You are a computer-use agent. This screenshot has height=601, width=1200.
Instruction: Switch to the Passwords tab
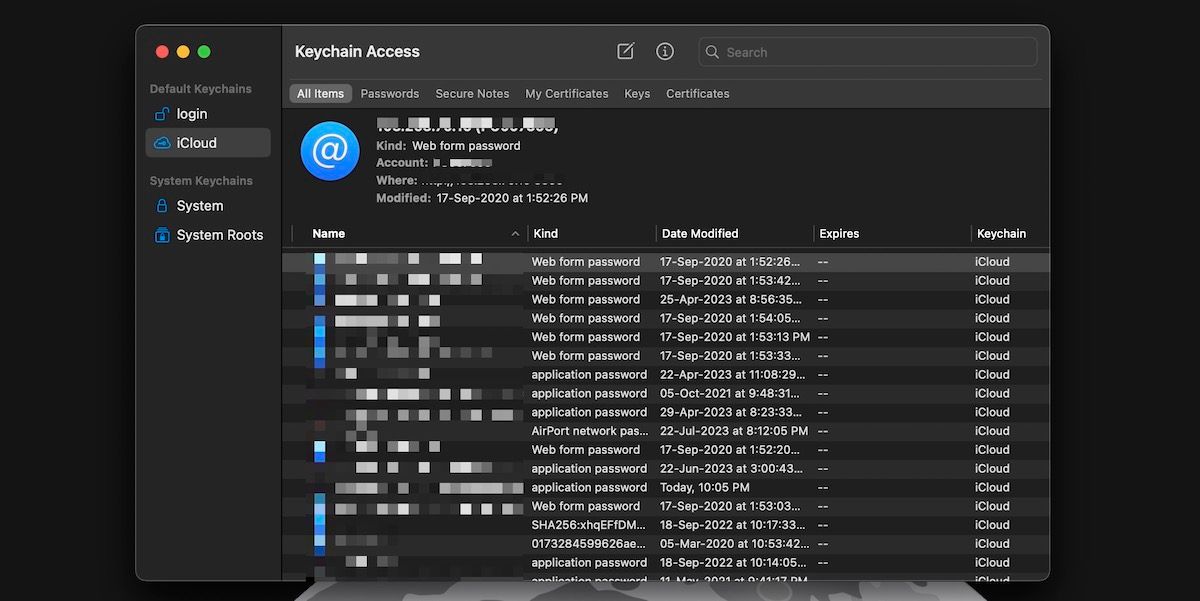[389, 93]
